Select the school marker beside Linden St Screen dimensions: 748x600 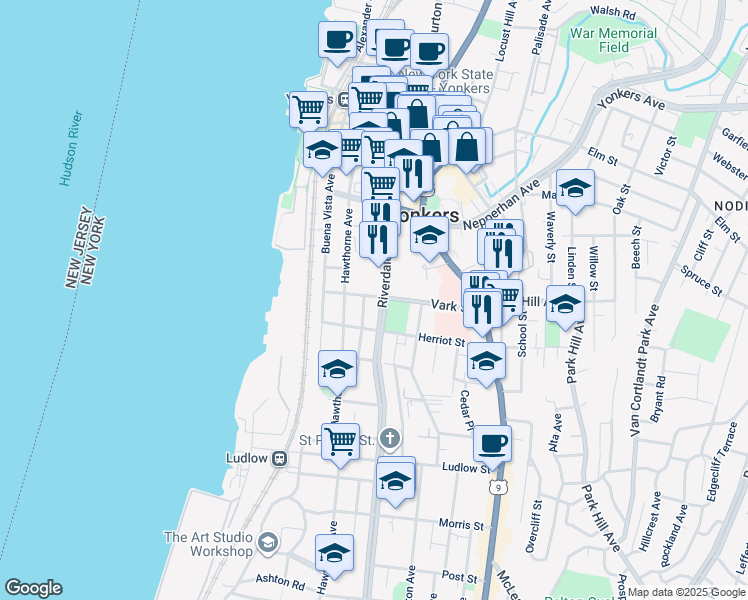pos(565,305)
